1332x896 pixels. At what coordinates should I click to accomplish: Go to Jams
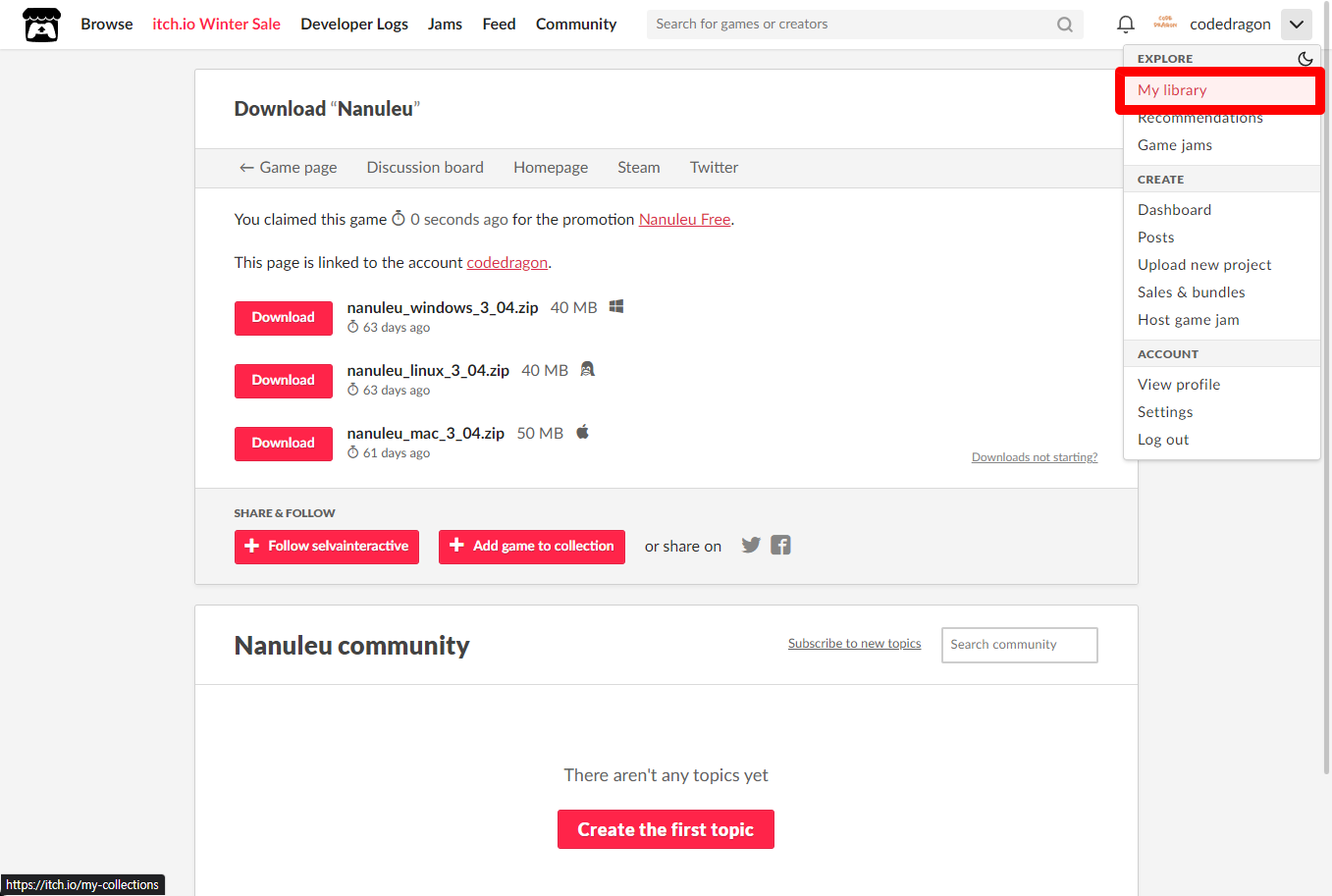click(445, 24)
